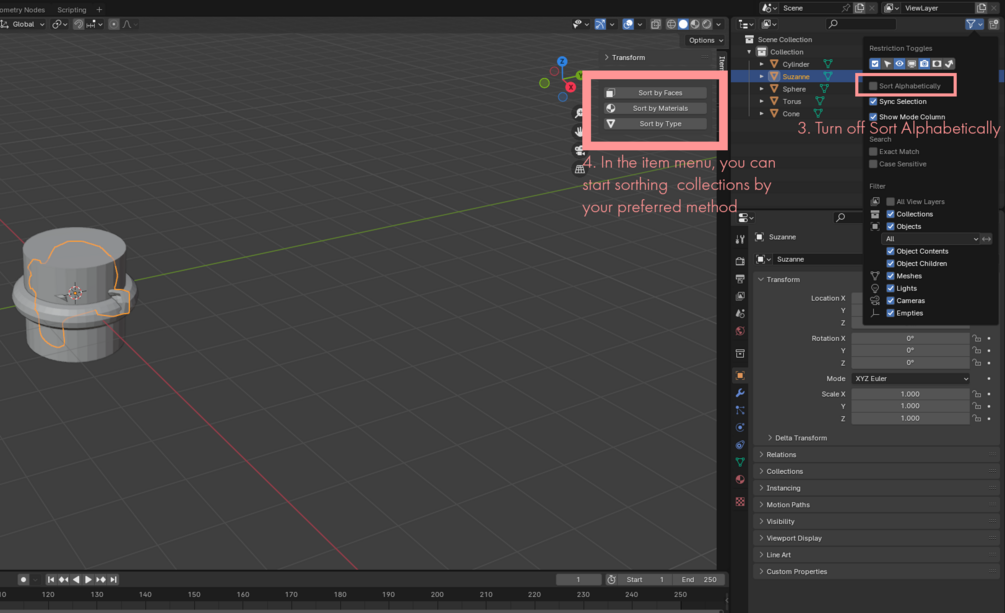Open the shading options dropdown arrow

[x=718, y=24]
